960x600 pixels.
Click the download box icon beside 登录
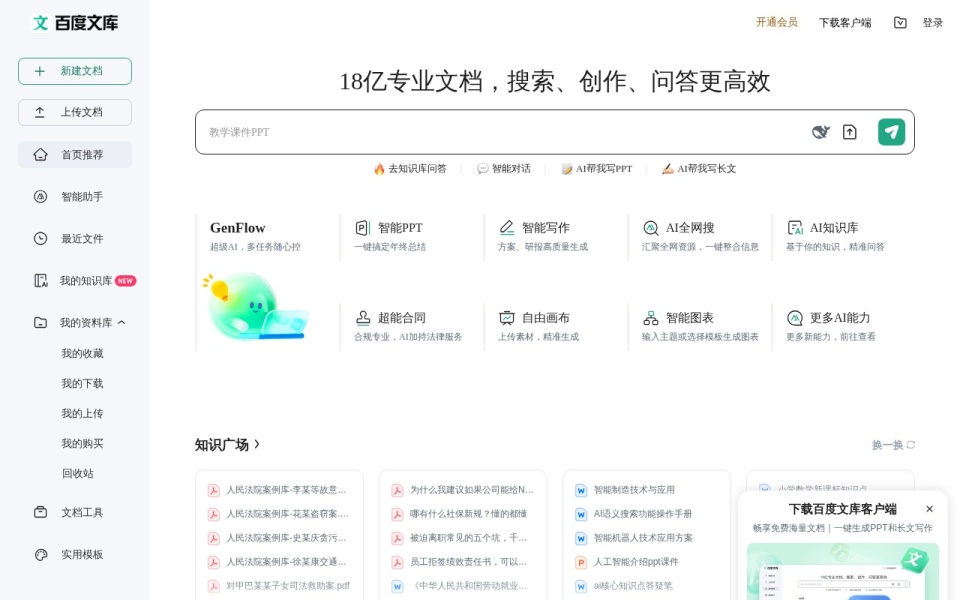pyautogui.click(x=899, y=23)
